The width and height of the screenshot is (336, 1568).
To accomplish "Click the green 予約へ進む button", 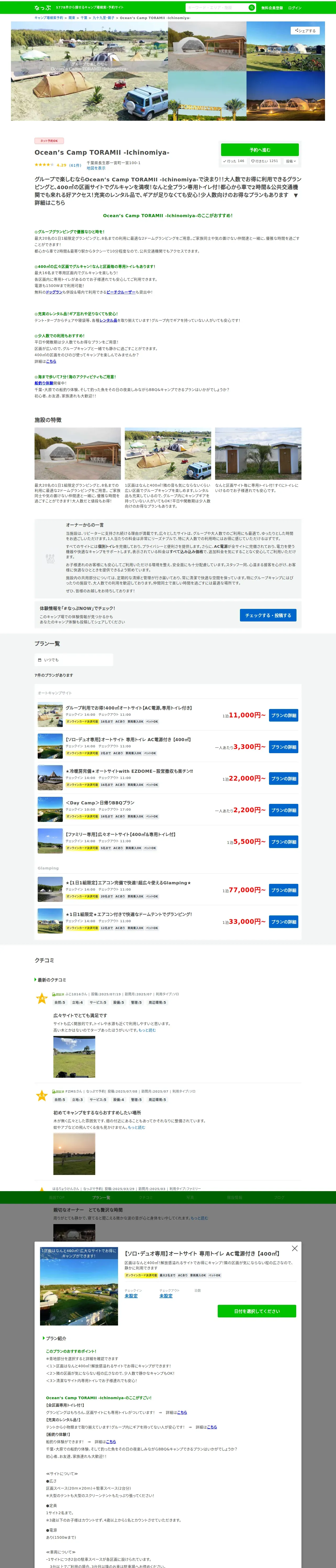I will point(260,150).
